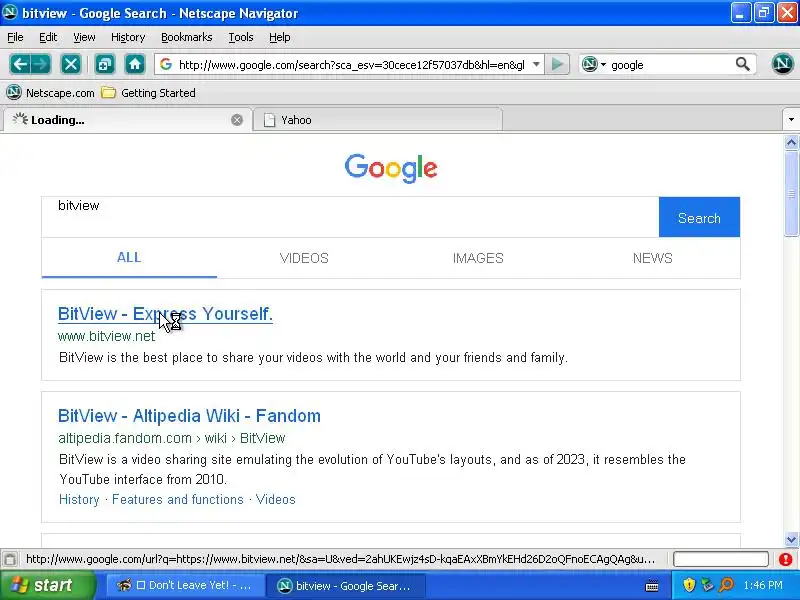The height and width of the screenshot is (600, 800).
Task: Click the vertical scrollbar thumb
Action: [x=791, y=193]
